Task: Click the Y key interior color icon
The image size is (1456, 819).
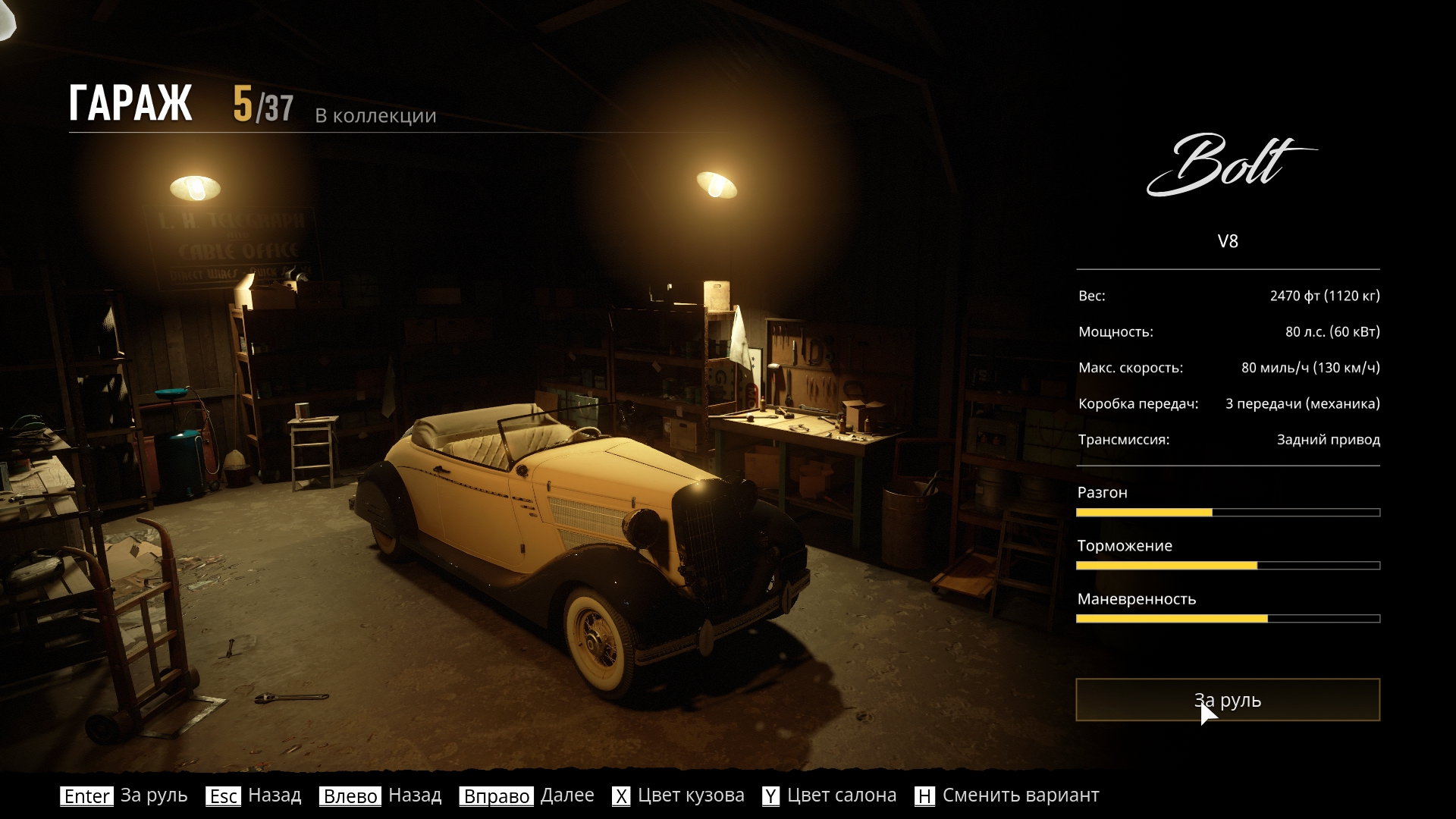Action: (770, 795)
